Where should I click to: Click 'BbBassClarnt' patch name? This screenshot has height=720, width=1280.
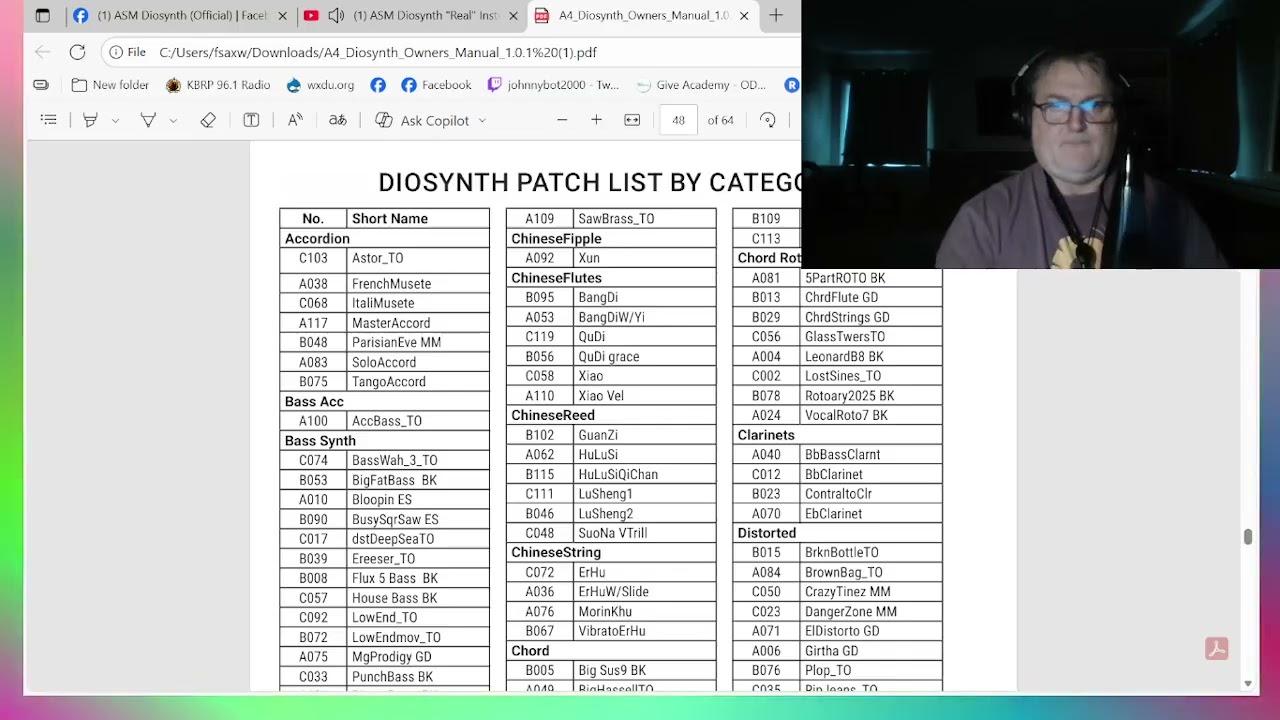coord(843,454)
